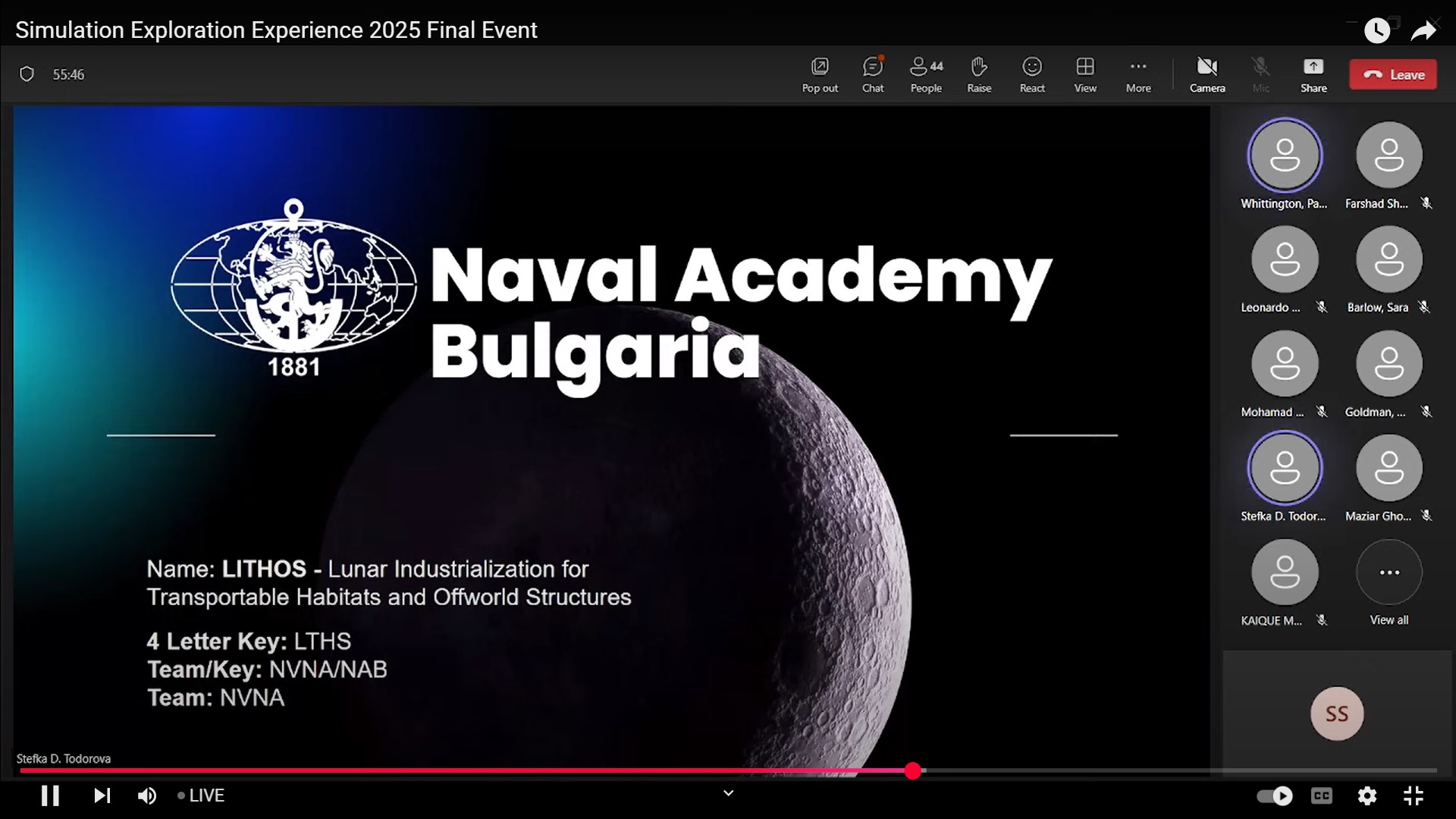
Task: Select KAIQUE M... participant avatar
Action: coord(1285,573)
